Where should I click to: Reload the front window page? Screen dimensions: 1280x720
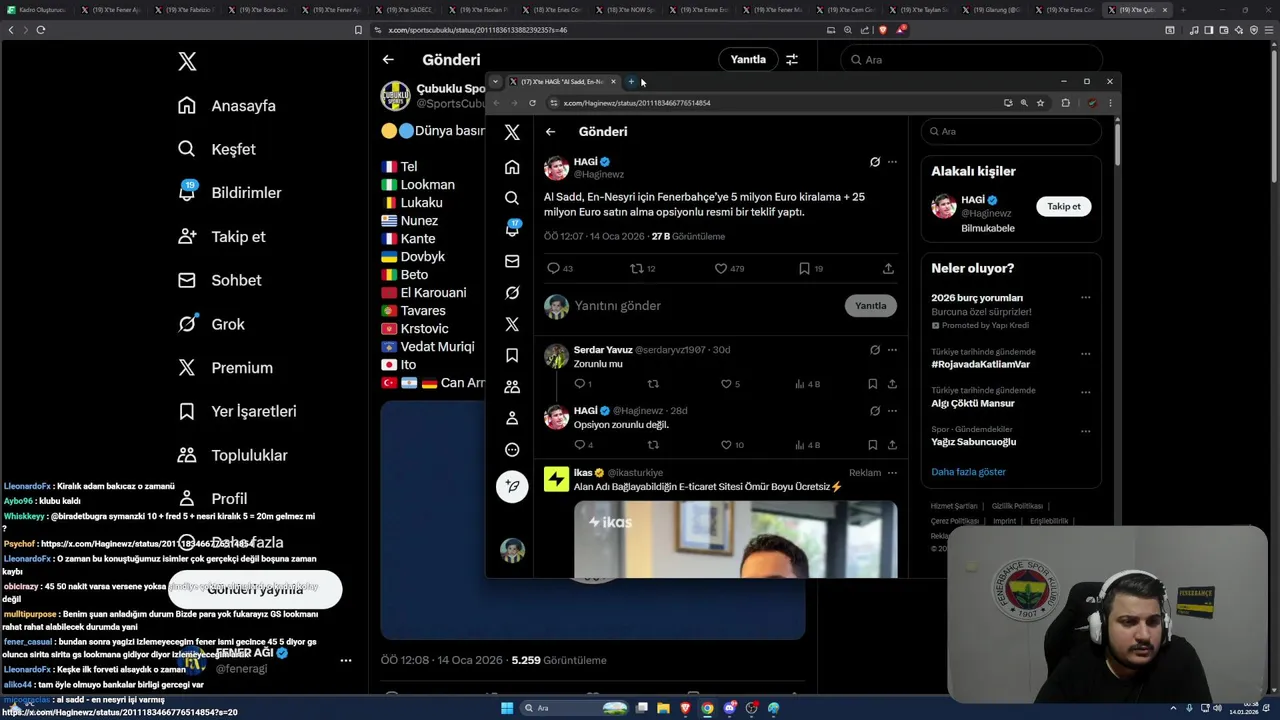(532, 103)
